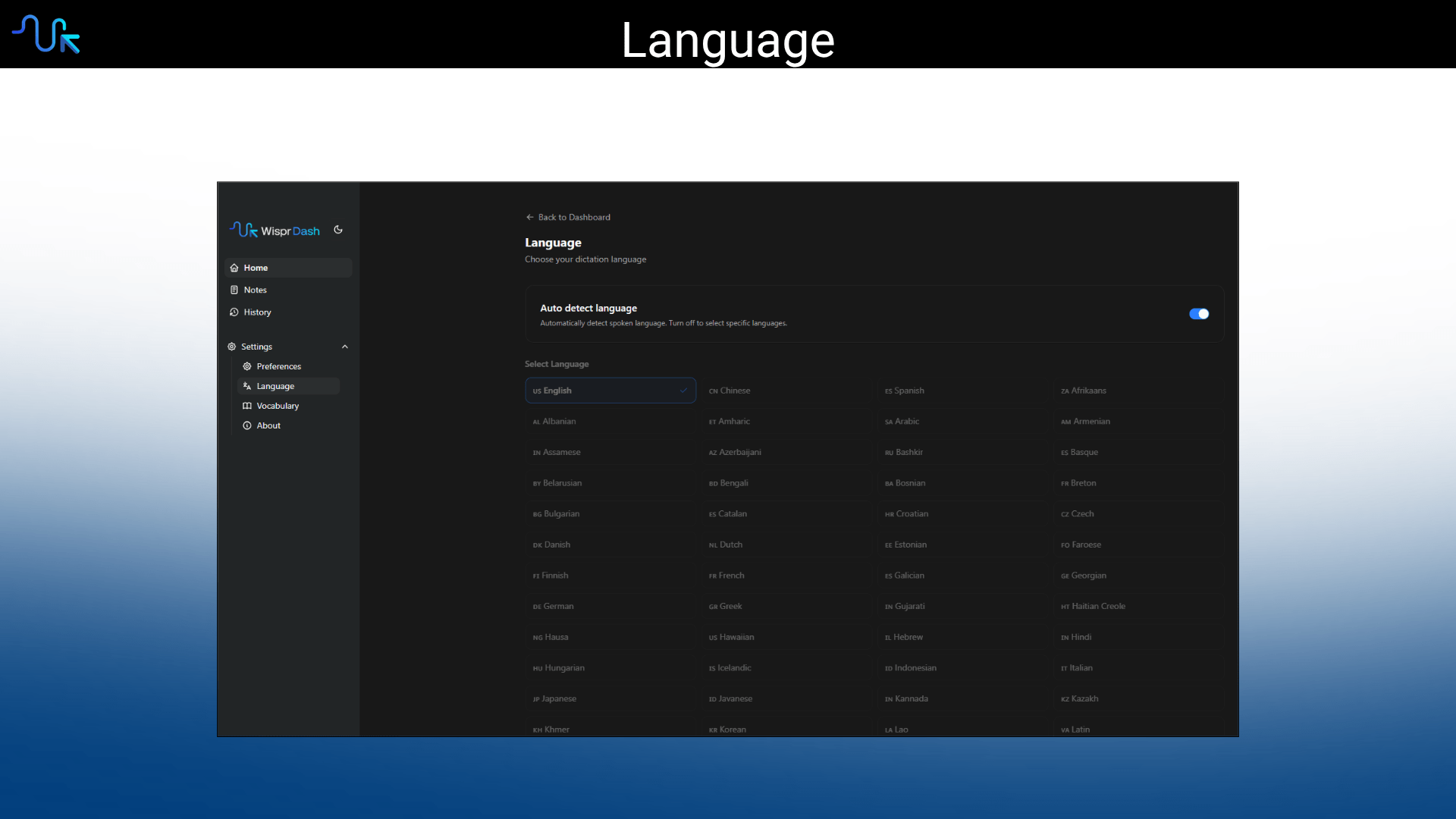Choose Bashkir from the language list
1456x819 pixels.
(962, 452)
